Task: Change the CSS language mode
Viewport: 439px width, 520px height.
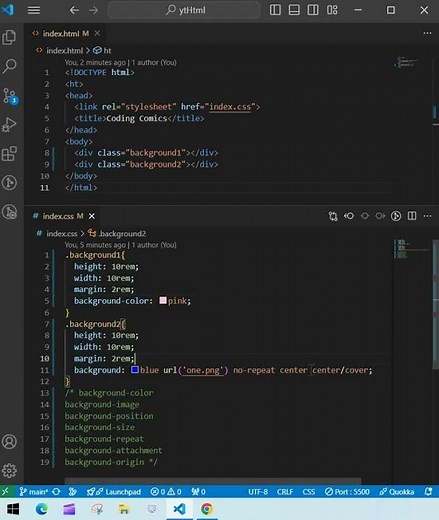Action: click(x=309, y=492)
